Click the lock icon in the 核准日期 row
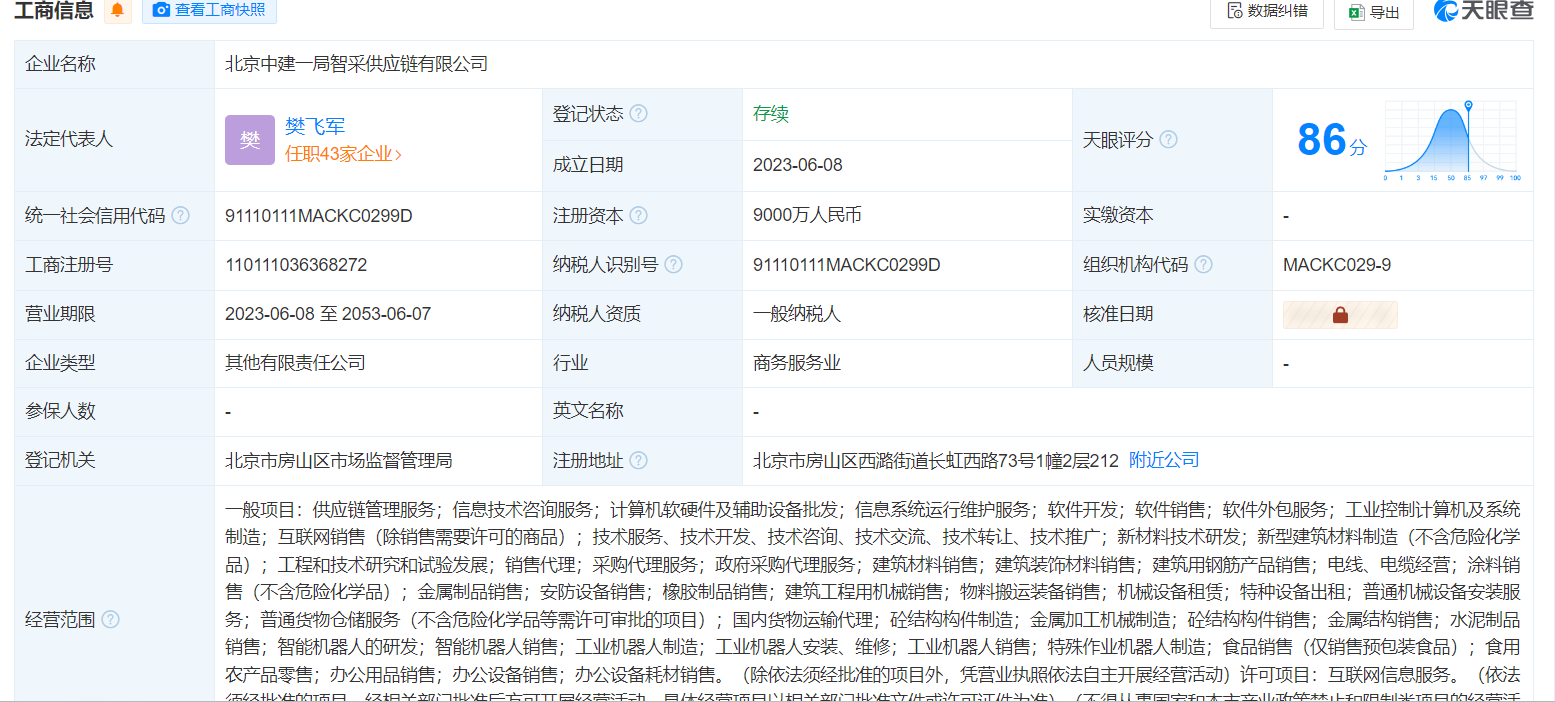1555x702 pixels. tap(1340, 314)
